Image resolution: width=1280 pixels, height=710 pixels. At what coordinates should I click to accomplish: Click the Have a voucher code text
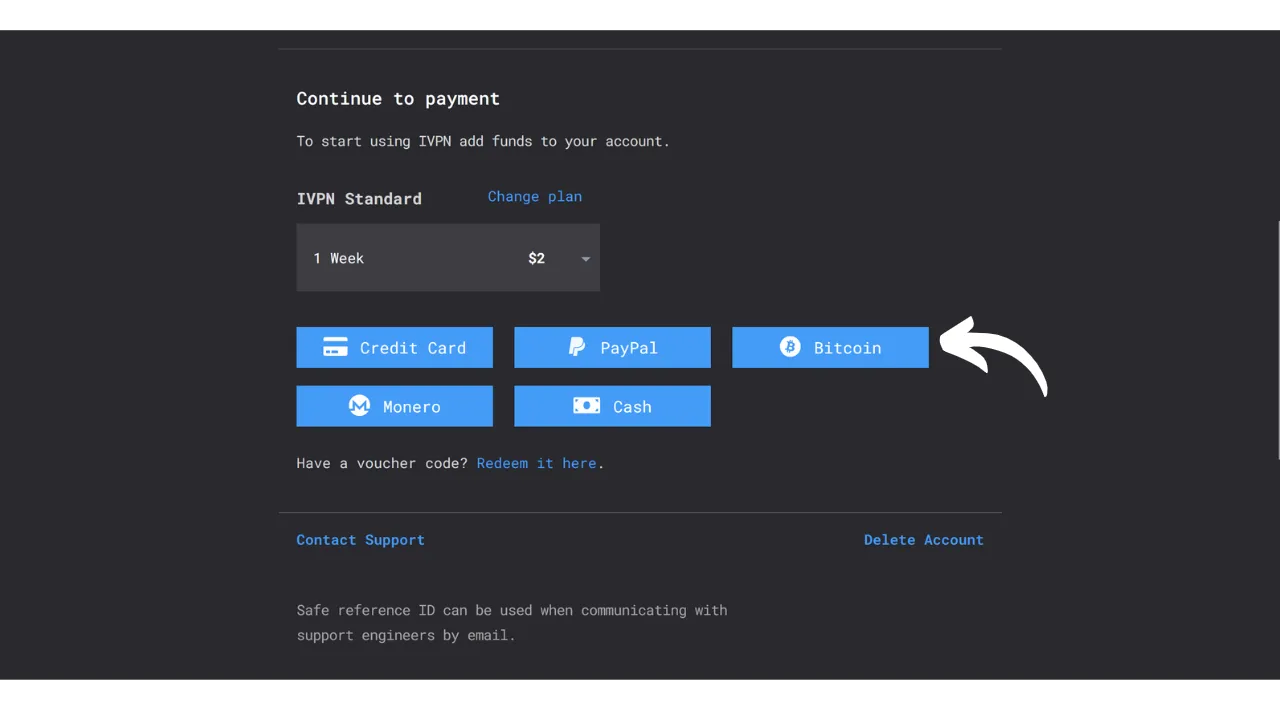(382, 463)
